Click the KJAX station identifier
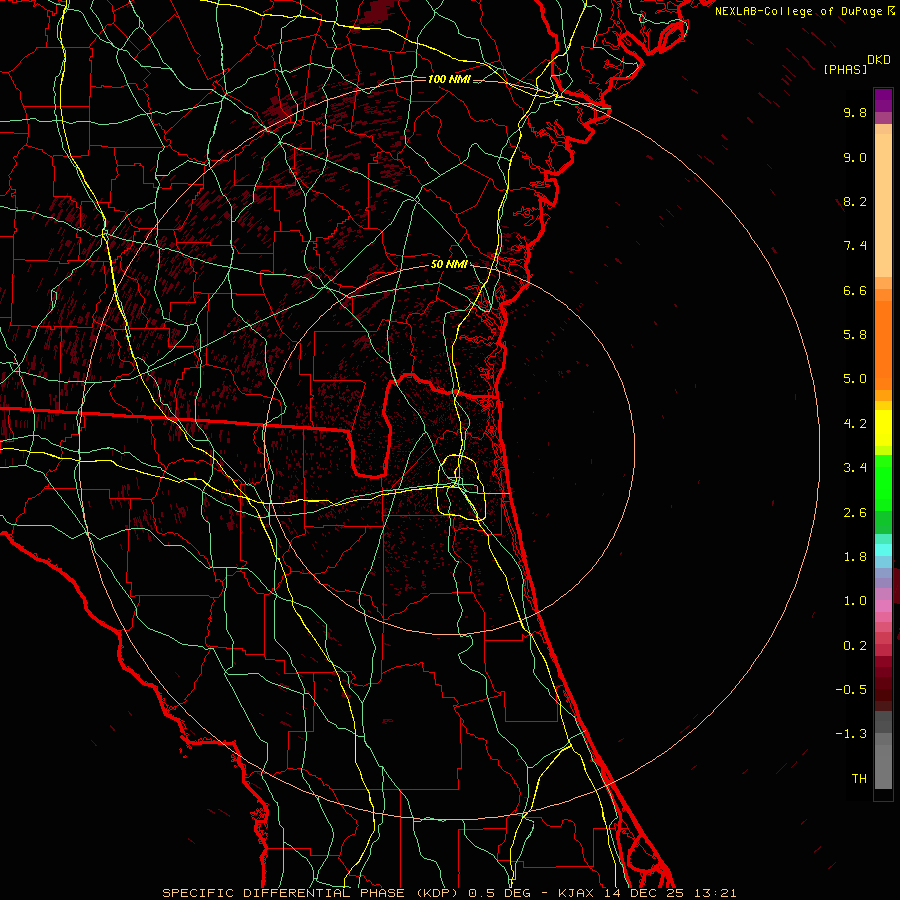900x900 pixels. [578, 893]
